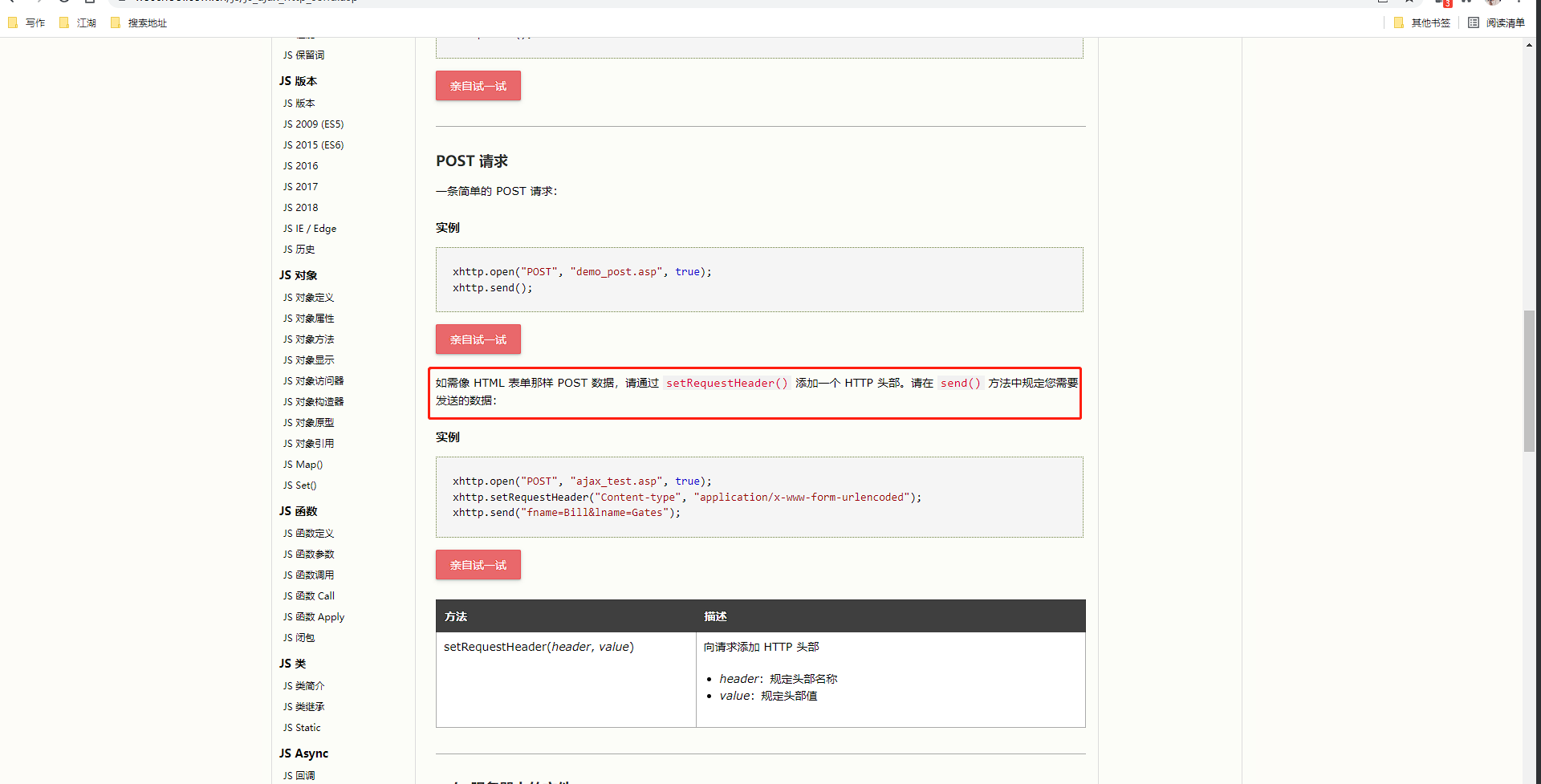Image resolution: width=1541 pixels, height=784 pixels.
Task: Navigate to JS 对象方法
Action: (308, 339)
